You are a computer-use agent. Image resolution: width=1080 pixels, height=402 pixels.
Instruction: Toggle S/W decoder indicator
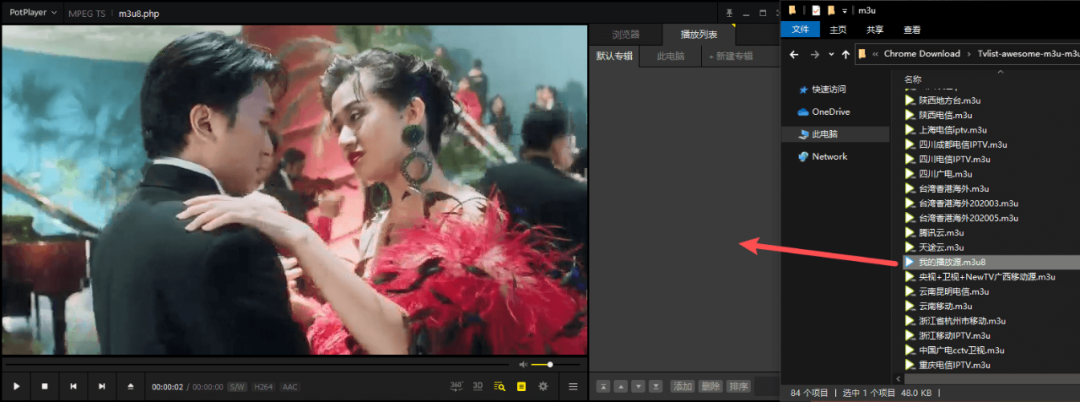pyautogui.click(x=238, y=387)
